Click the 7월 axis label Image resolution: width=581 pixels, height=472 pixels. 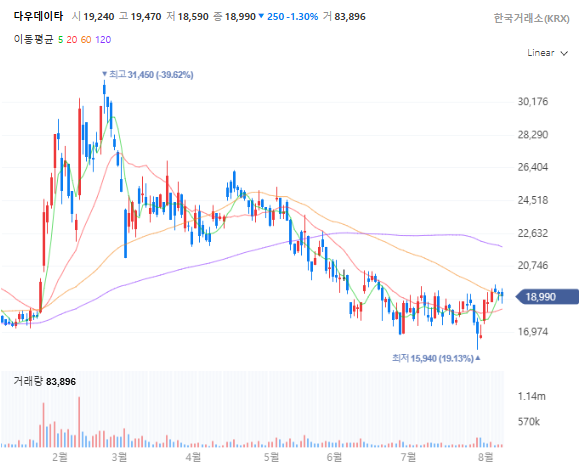[x=408, y=457]
